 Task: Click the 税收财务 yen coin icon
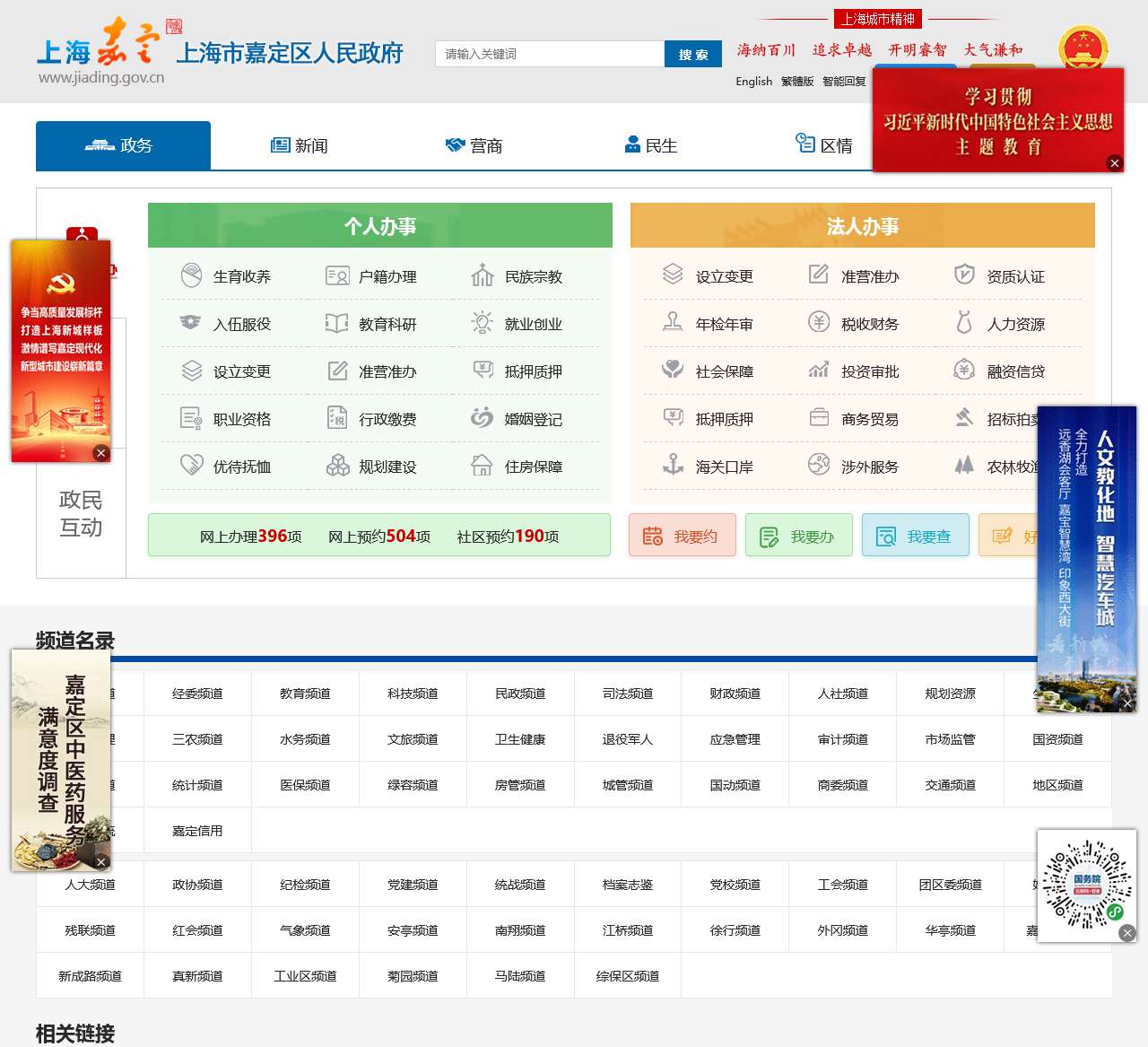(x=819, y=322)
